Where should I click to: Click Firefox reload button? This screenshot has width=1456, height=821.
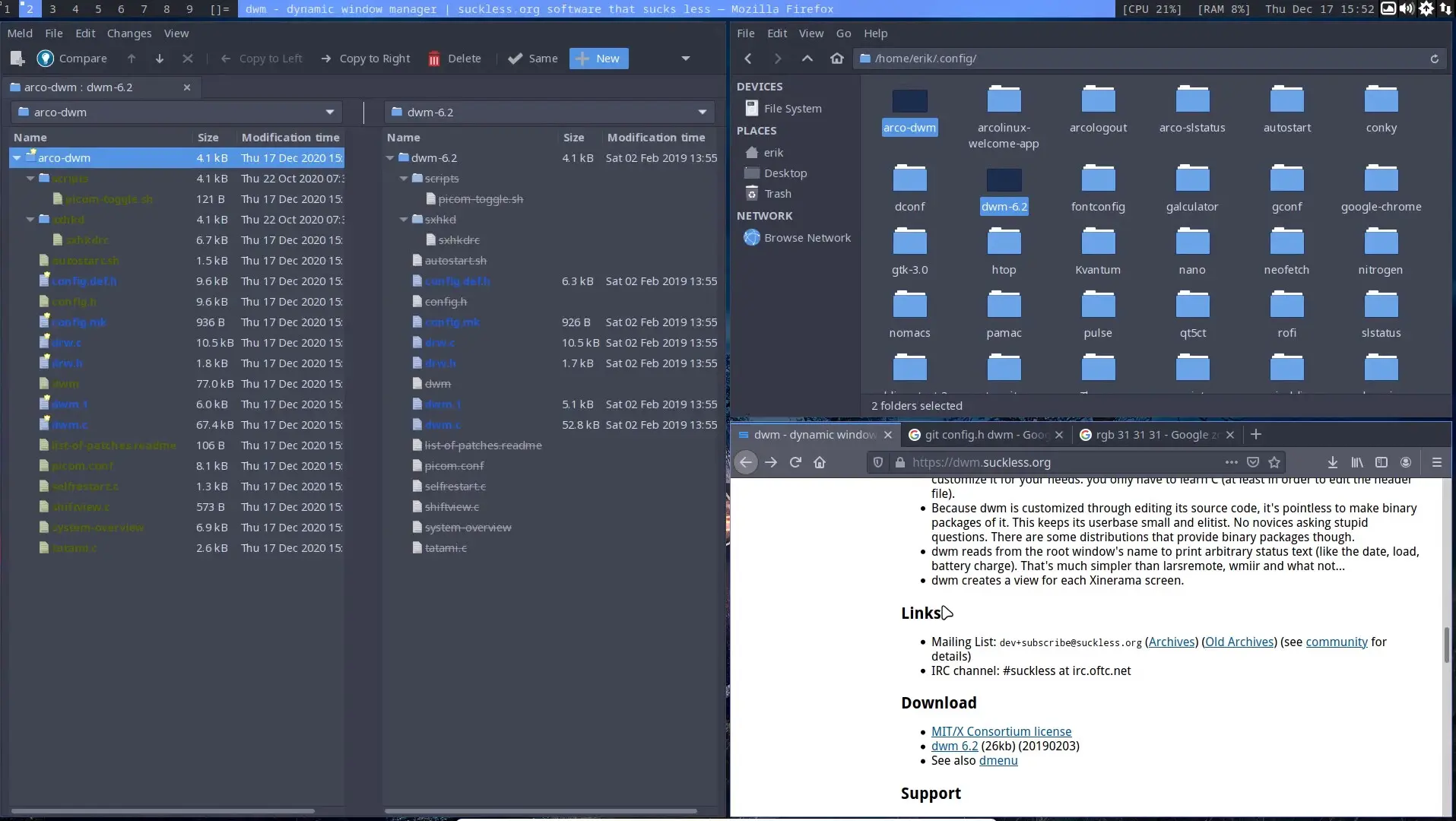(795, 462)
